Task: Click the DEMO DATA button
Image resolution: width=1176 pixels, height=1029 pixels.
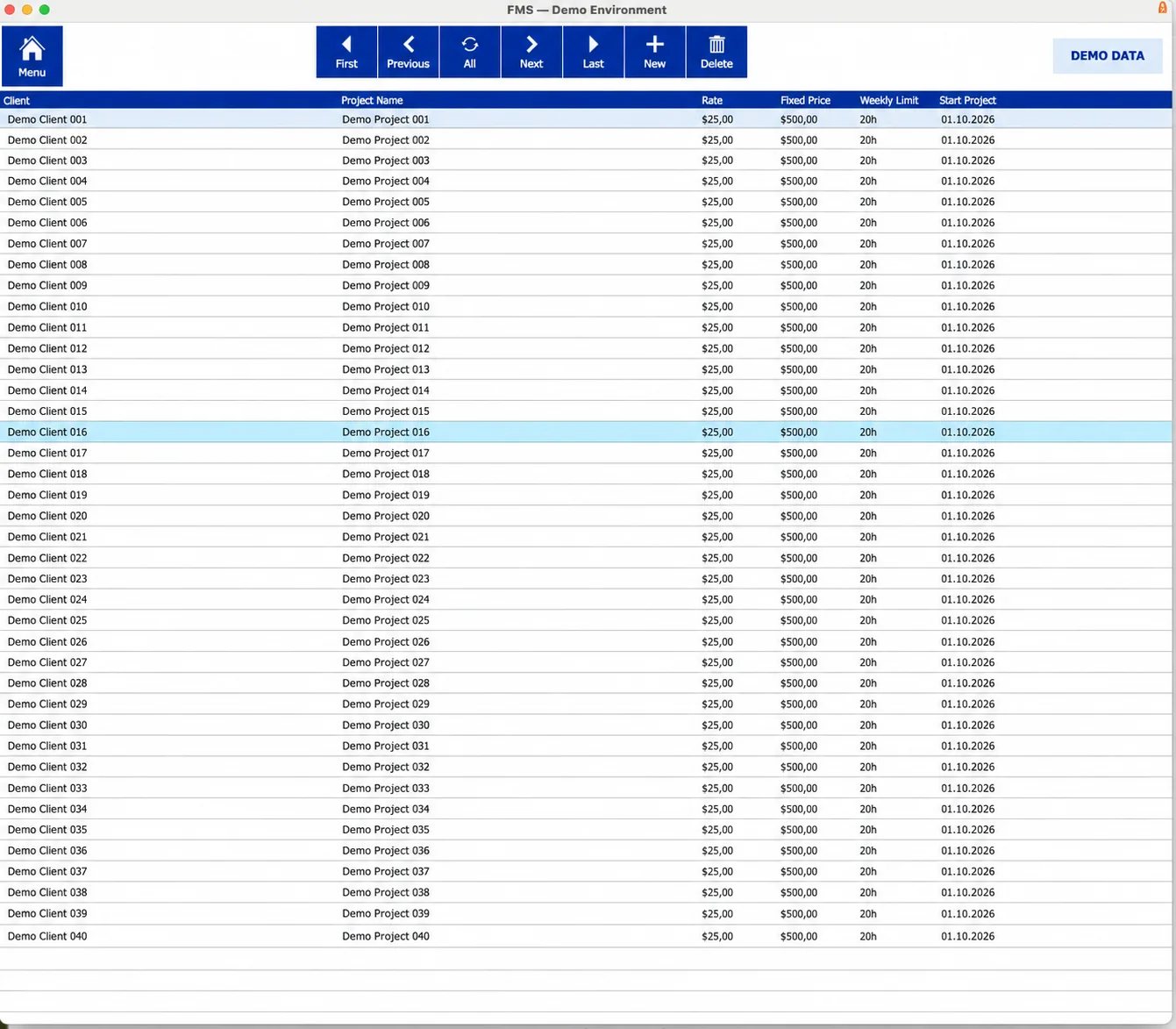Action: (1107, 55)
